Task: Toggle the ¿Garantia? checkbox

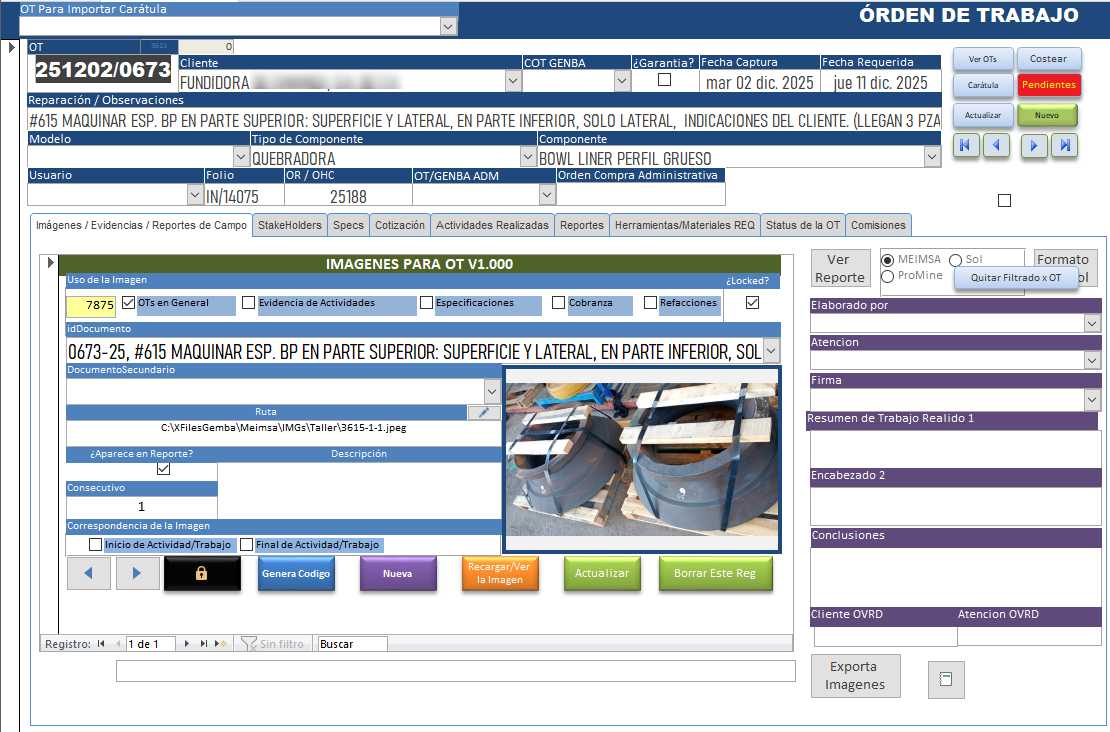Action: click(x=664, y=80)
